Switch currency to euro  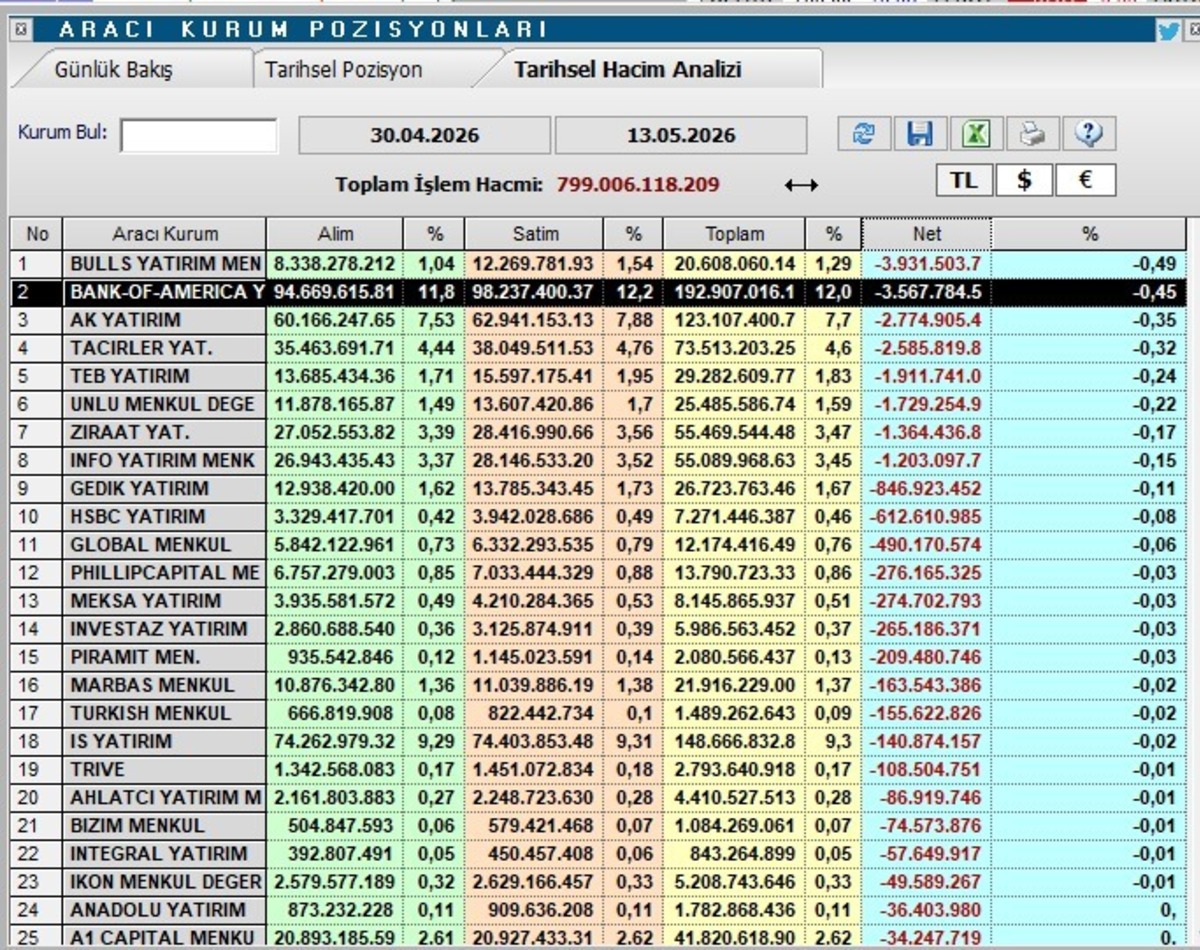(1086, 181)
